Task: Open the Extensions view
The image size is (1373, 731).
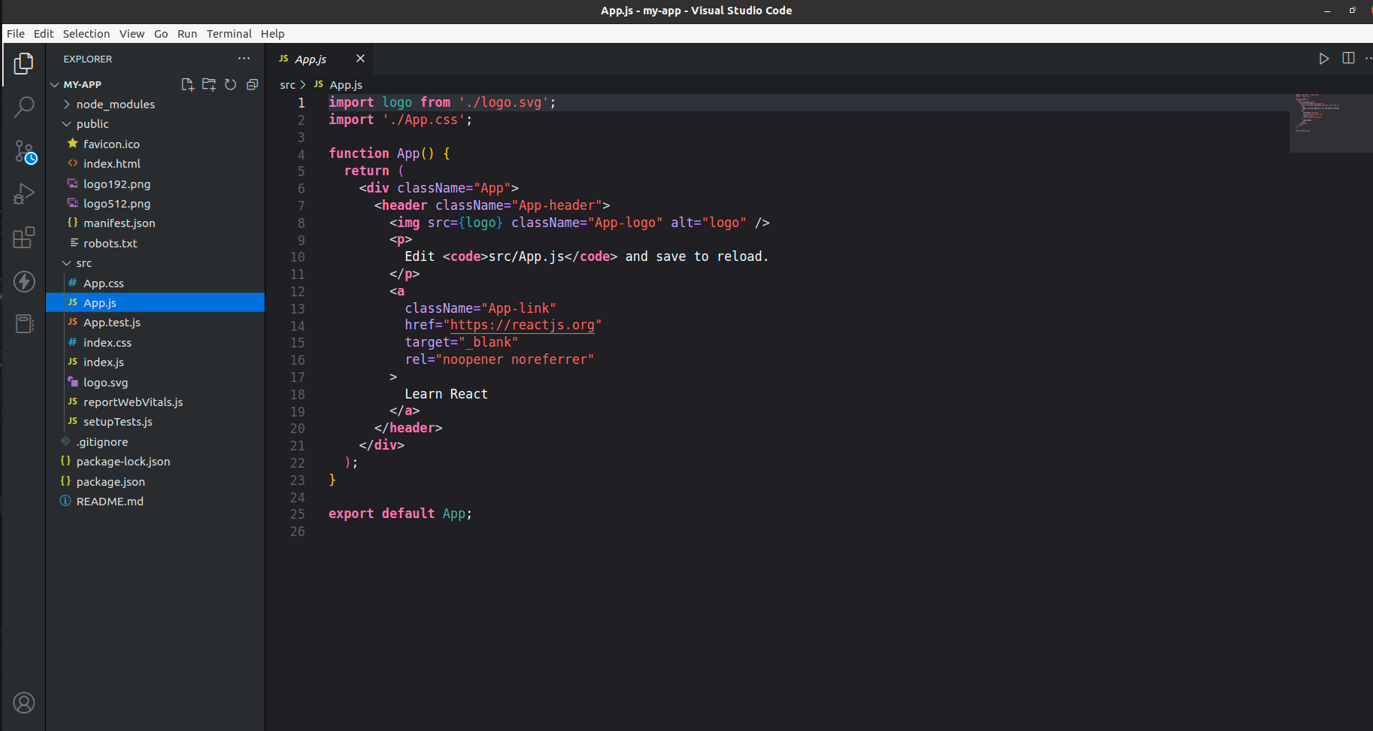Action: [x=24, y=238]
